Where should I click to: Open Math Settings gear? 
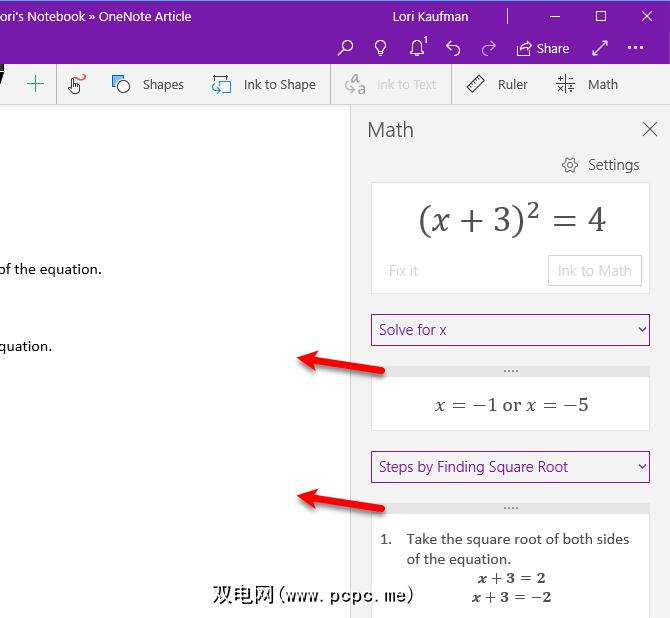[600, 165]
